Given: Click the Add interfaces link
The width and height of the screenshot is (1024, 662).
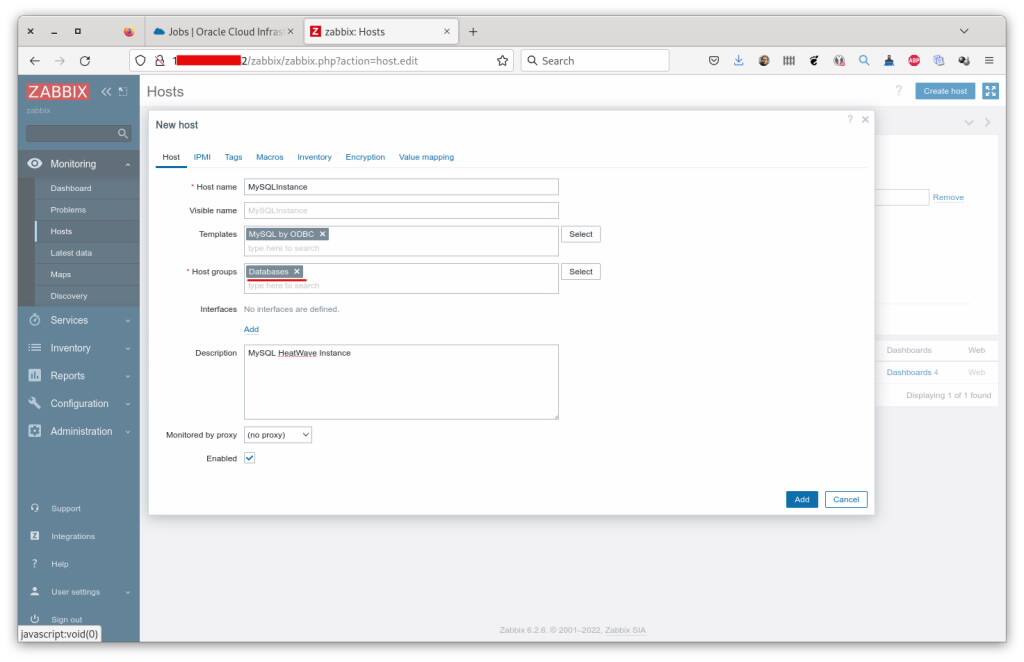Looking at the screenshot, I should pos(251,330).
